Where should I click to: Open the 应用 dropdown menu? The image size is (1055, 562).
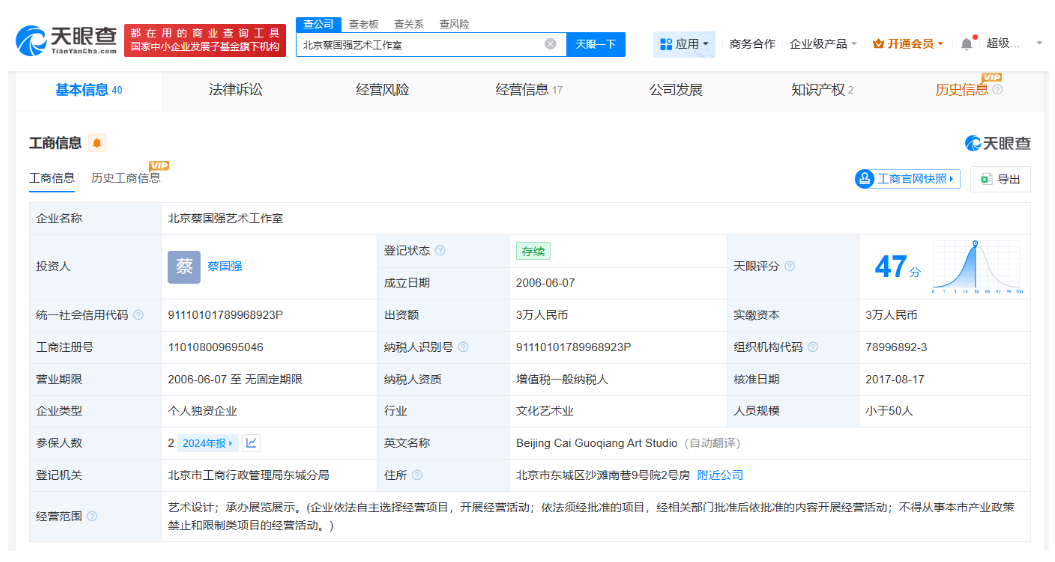tap(684, 44)
